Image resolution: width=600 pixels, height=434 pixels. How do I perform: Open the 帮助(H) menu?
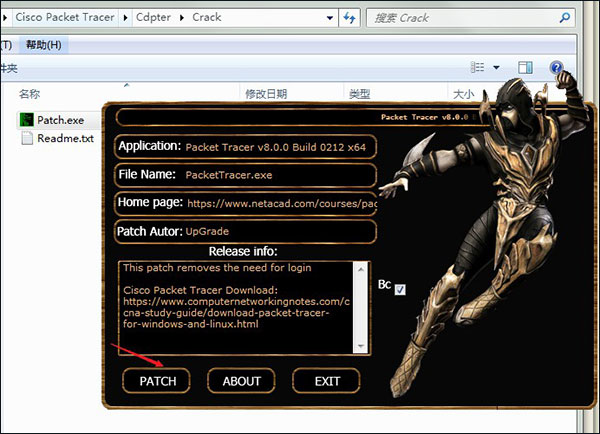[x=43, y=45]
